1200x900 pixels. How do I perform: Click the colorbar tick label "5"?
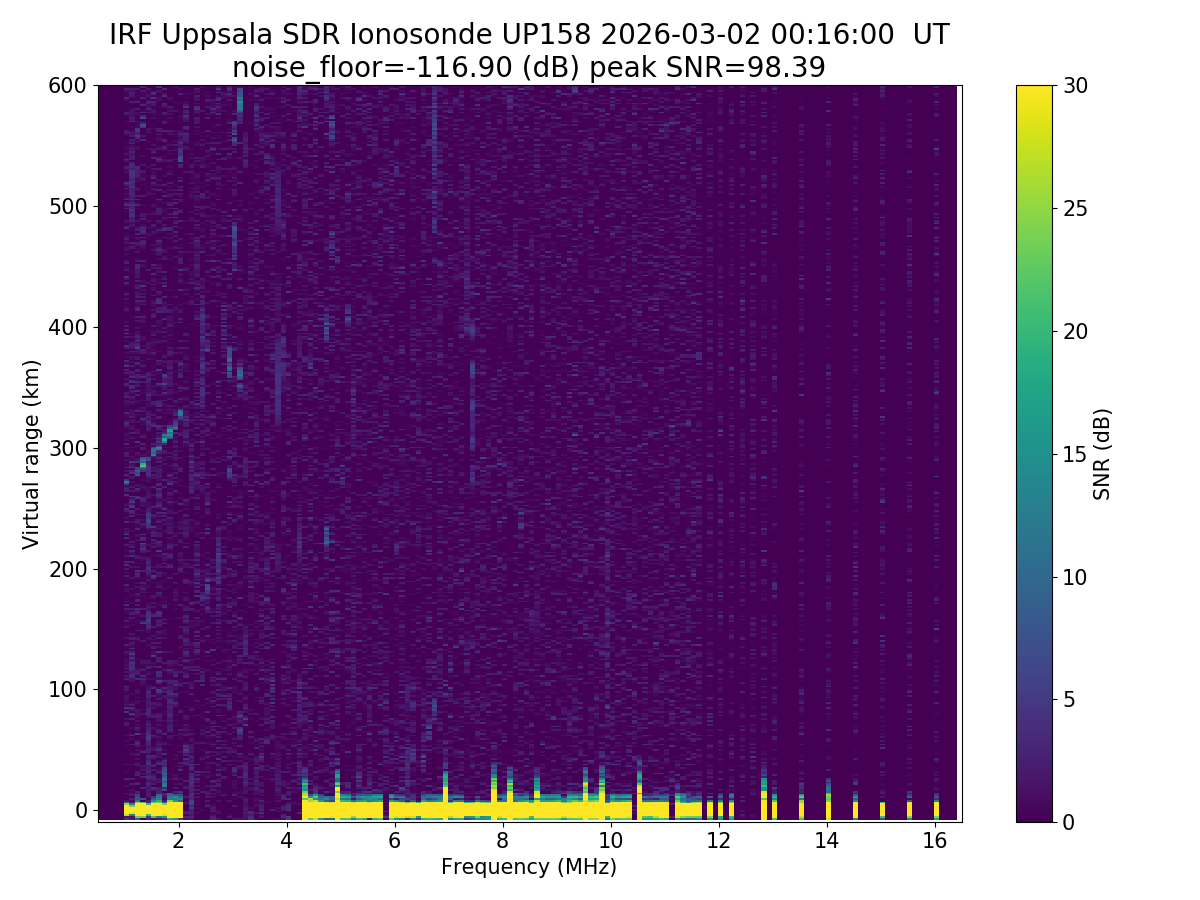[x=1069, y=699]
